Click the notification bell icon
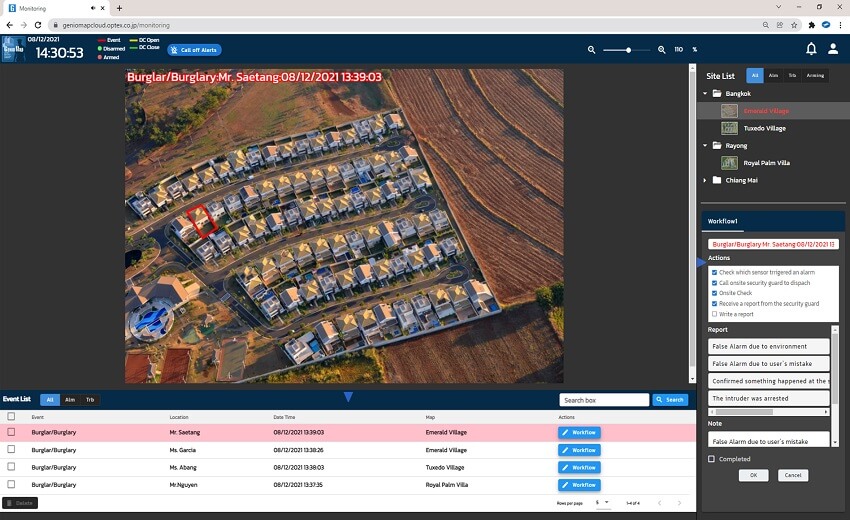Image resolution: width=850 pixels, height=520 pixels. [x=811, y=49]
